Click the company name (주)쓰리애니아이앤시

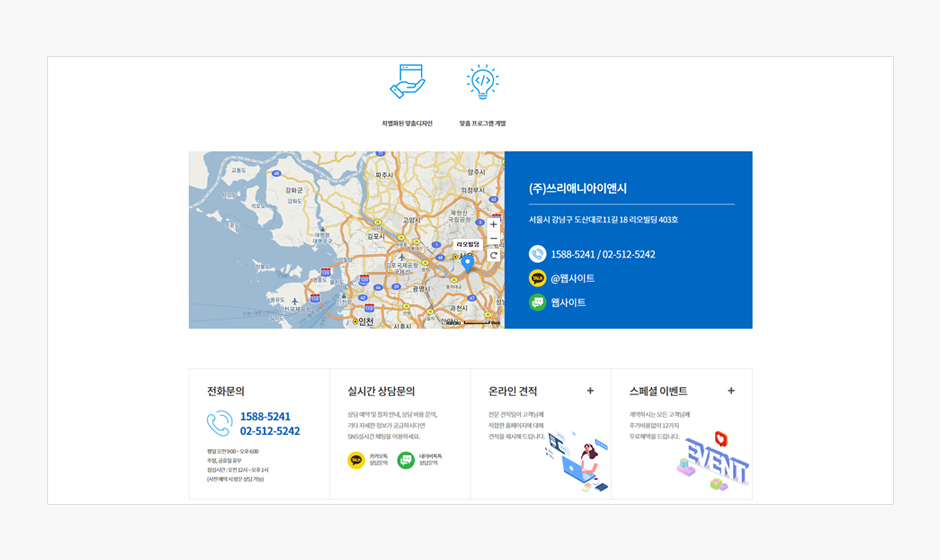point(578,188)
